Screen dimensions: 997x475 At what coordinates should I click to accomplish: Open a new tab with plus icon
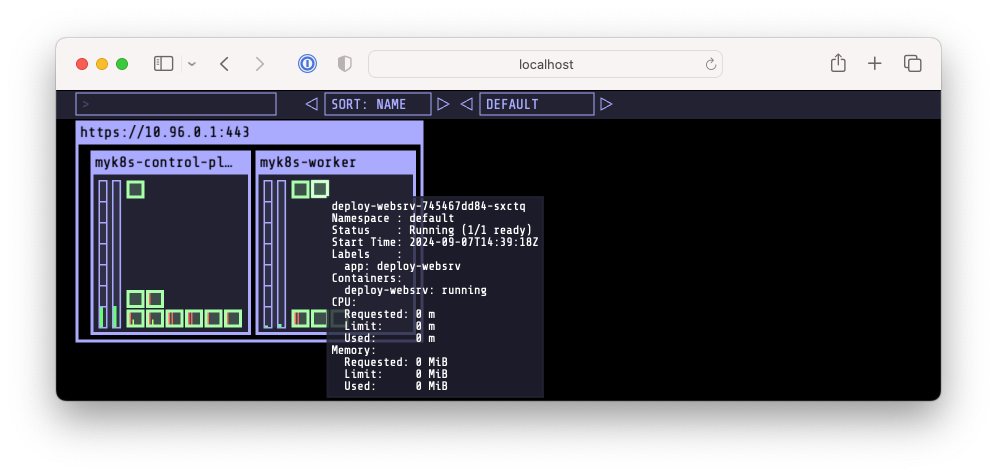pyautogui.click(x=875, y=64)
